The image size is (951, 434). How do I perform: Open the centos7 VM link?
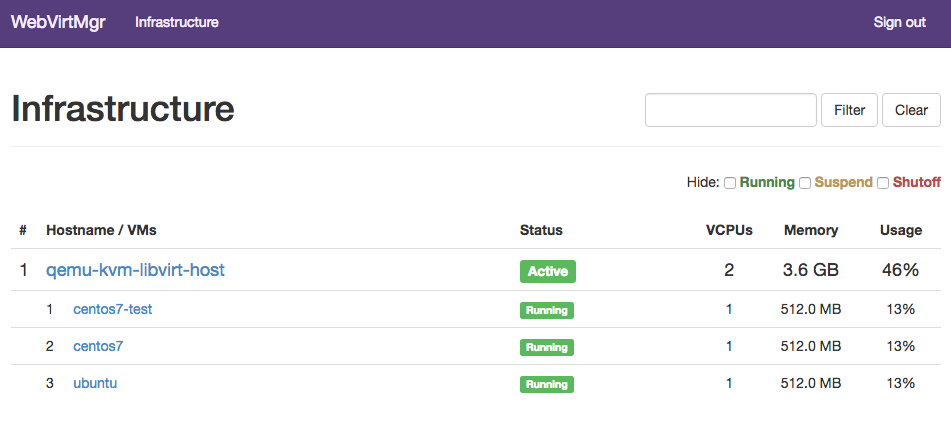click(x=98, y=346)
